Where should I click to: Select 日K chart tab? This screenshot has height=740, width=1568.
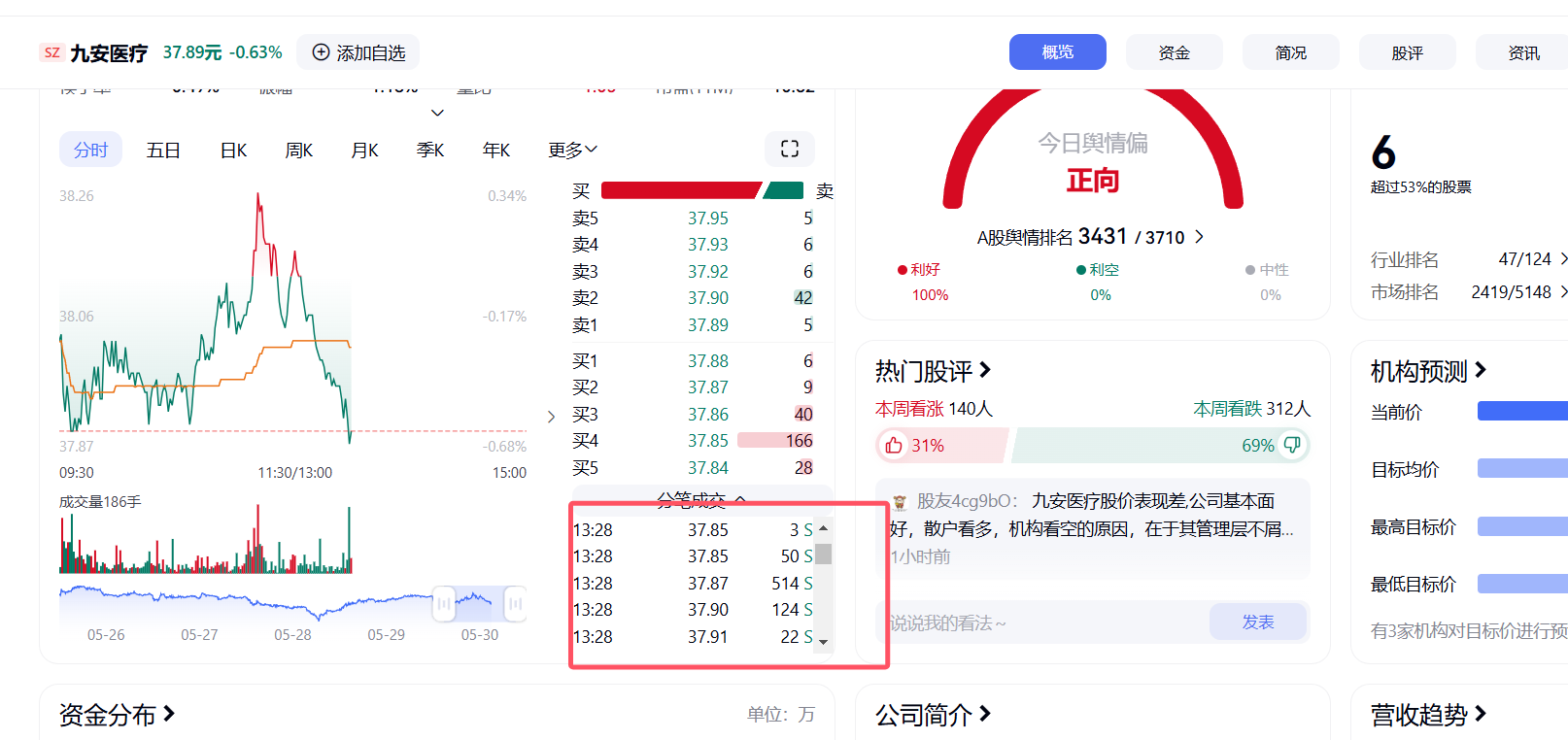pyautogui.click(x=233, y=150)
